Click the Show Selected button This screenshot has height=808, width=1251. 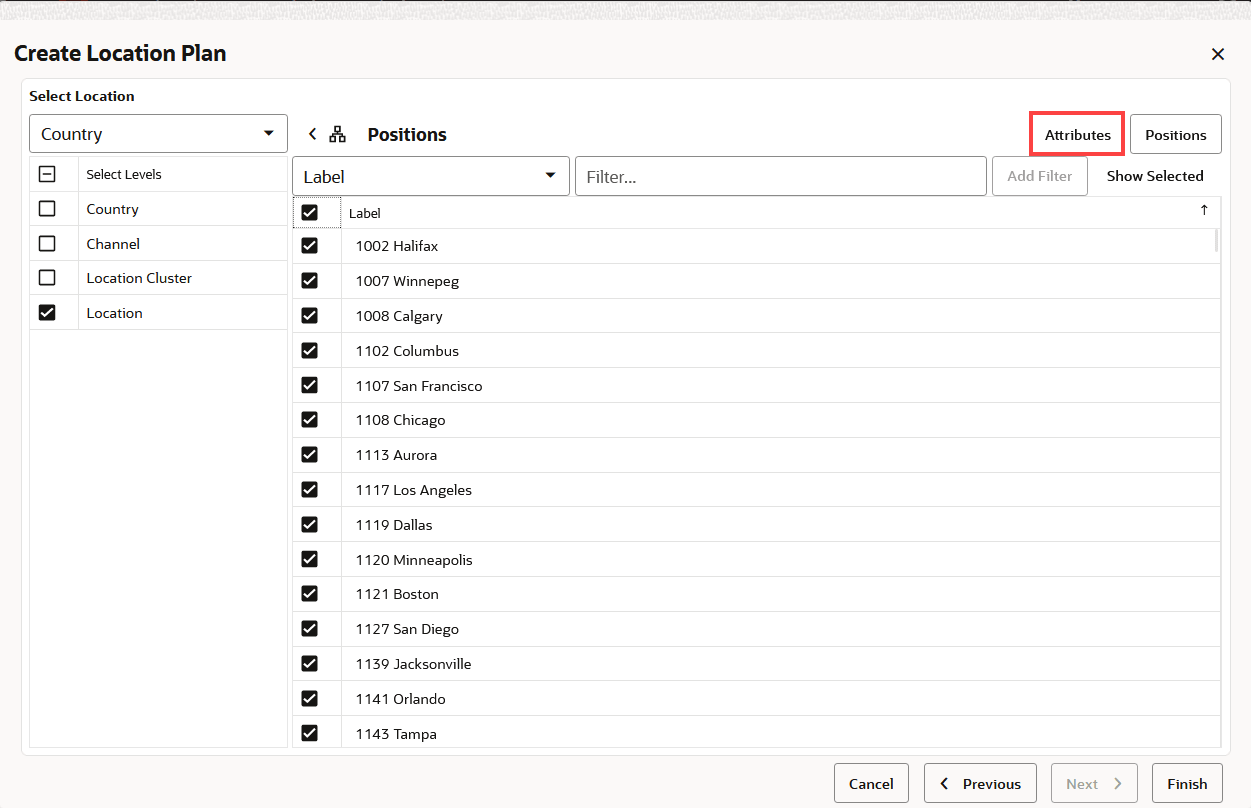tap(1155, 175)
